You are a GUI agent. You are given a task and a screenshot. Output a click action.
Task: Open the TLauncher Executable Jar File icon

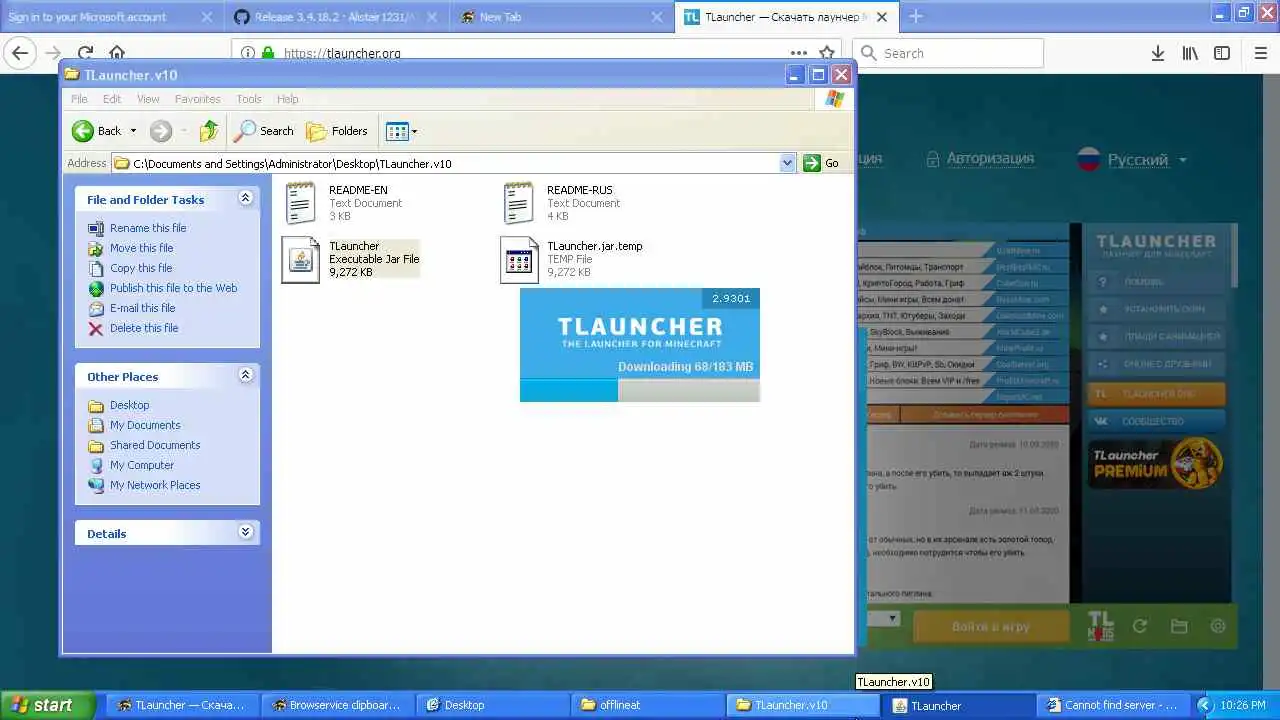click(x=301, y=259)
